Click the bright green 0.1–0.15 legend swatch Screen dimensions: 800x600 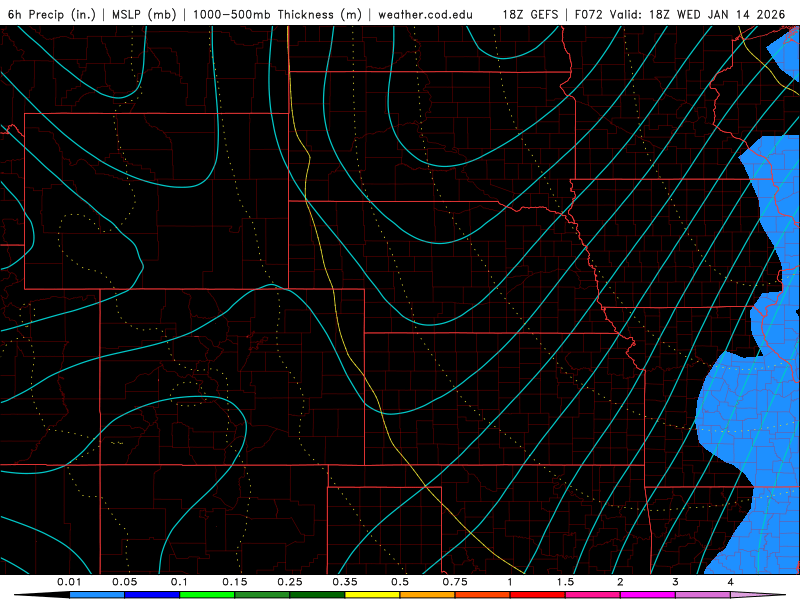[207, 595]
